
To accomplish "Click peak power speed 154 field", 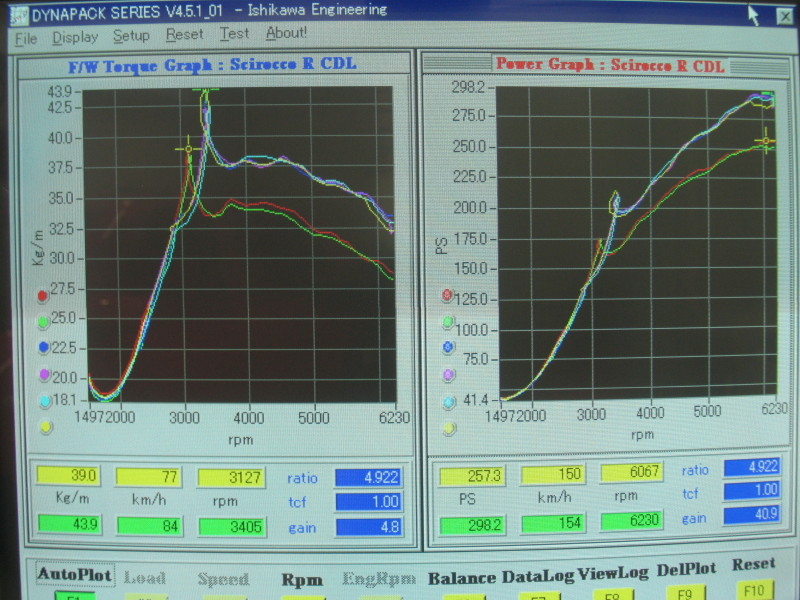I will coord(554,522).
